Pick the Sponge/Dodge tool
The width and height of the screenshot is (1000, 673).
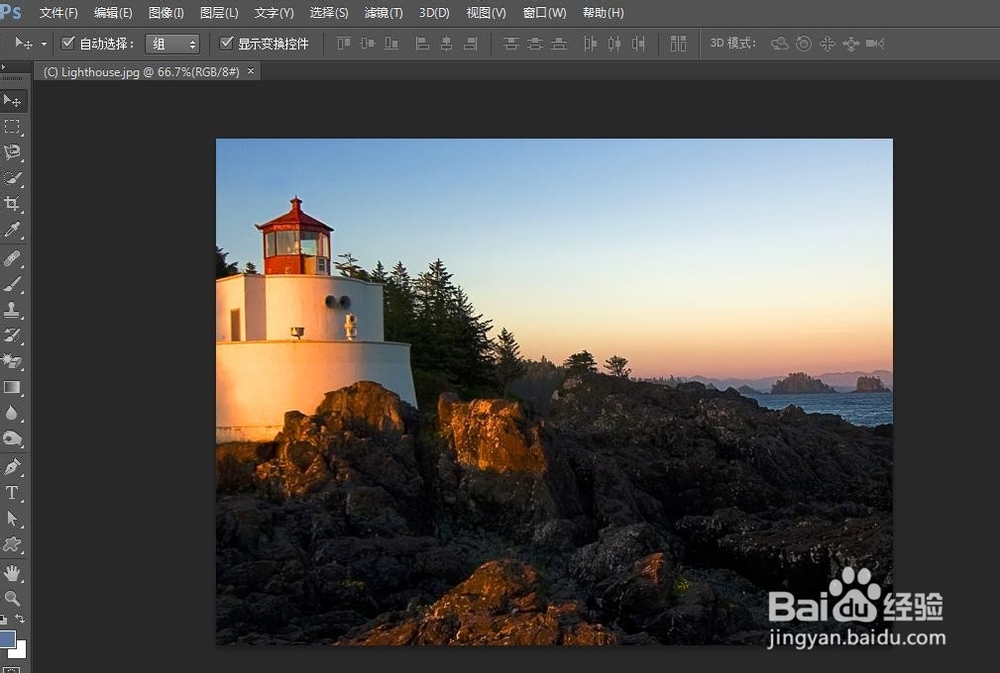coord(12,438)
